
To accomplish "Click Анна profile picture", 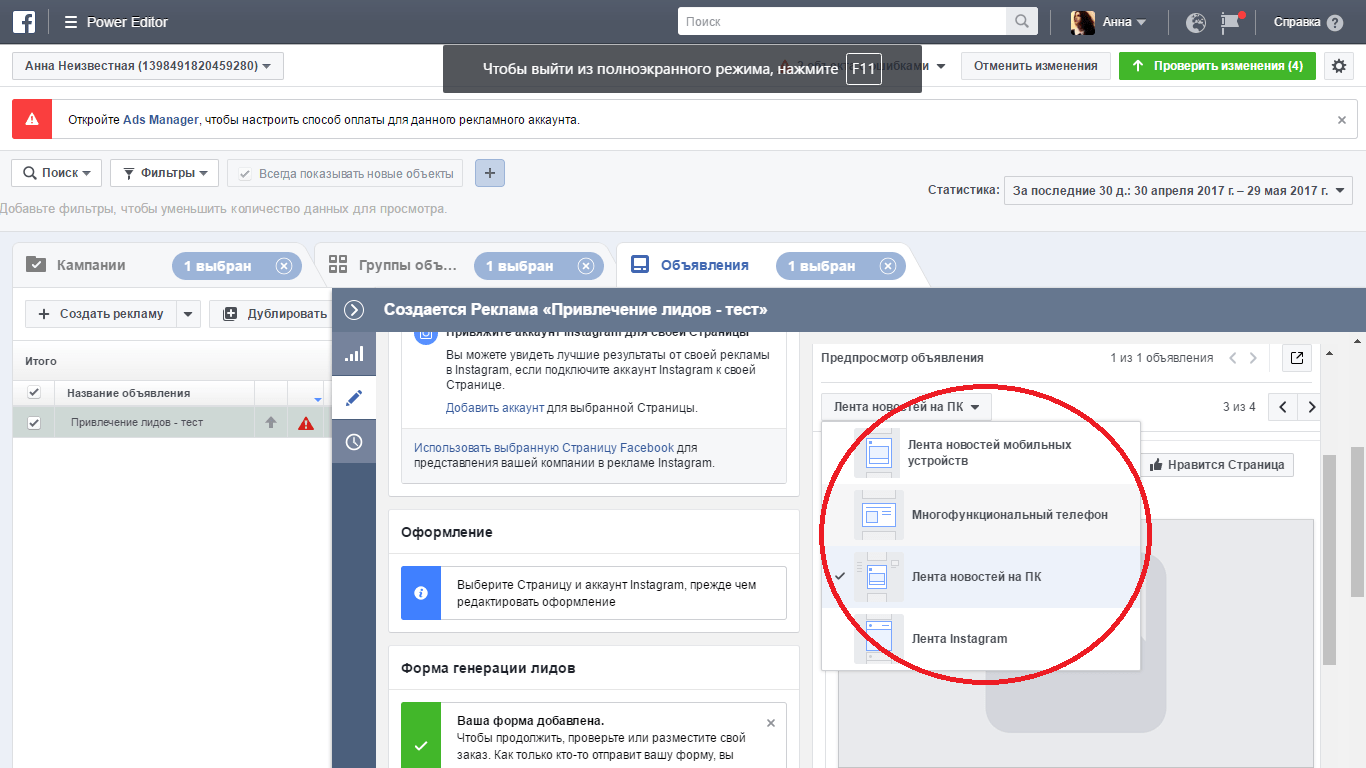I will tap(1083, 22).
